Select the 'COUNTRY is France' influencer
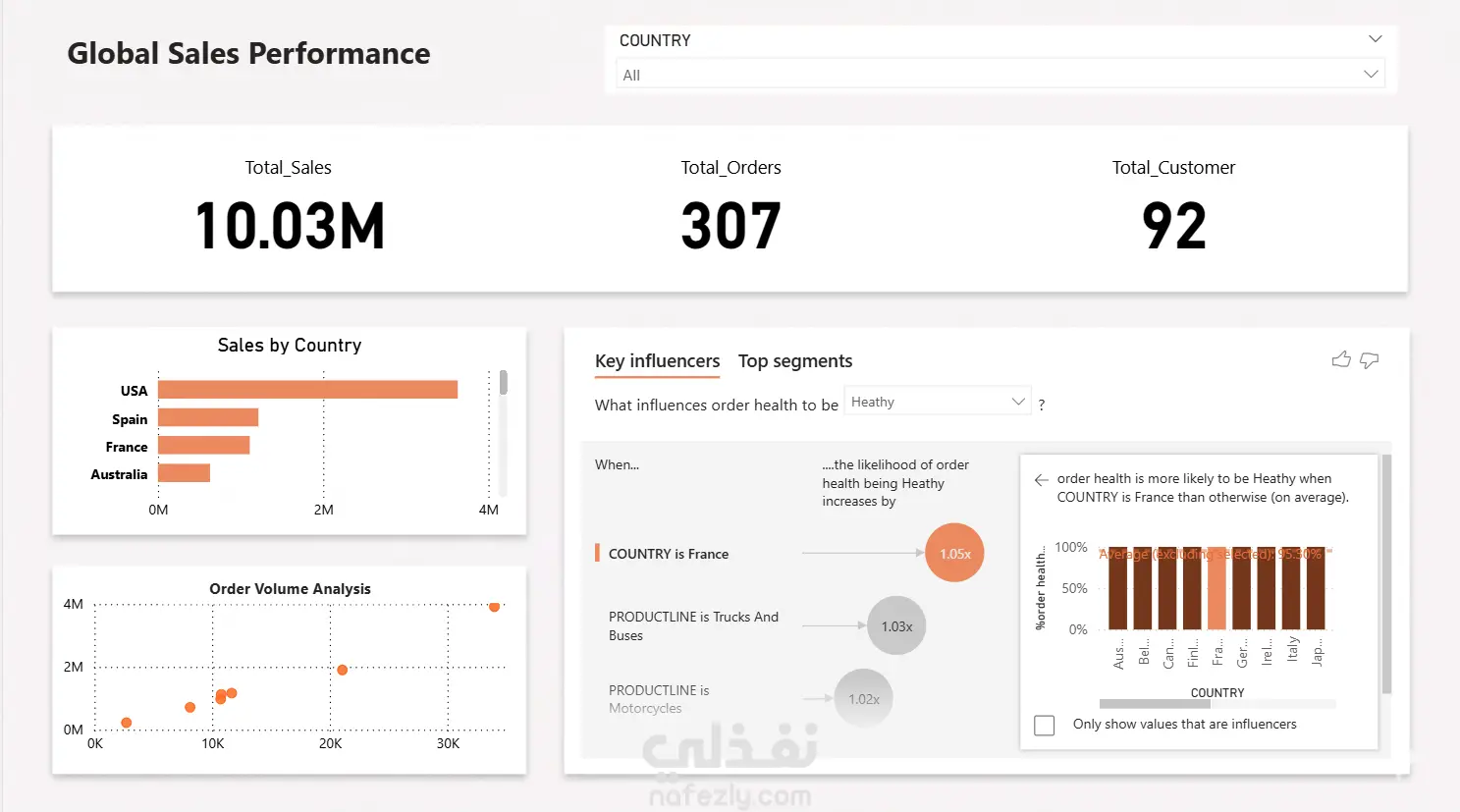The image size is (1460, 812). pos(669,554)
